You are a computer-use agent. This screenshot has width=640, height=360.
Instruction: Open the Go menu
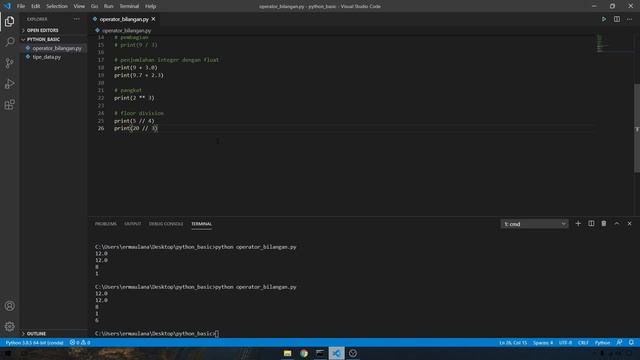(x=94, y=6)
